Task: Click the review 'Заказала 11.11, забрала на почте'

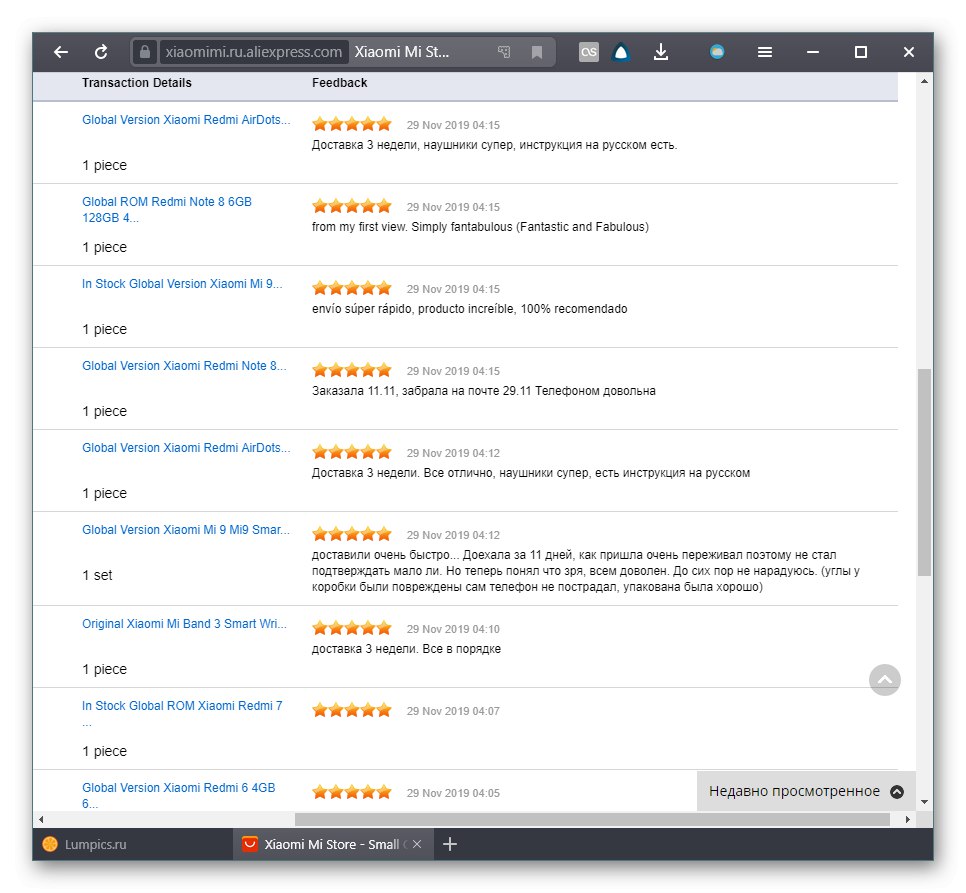Action: tap(484, 391)
